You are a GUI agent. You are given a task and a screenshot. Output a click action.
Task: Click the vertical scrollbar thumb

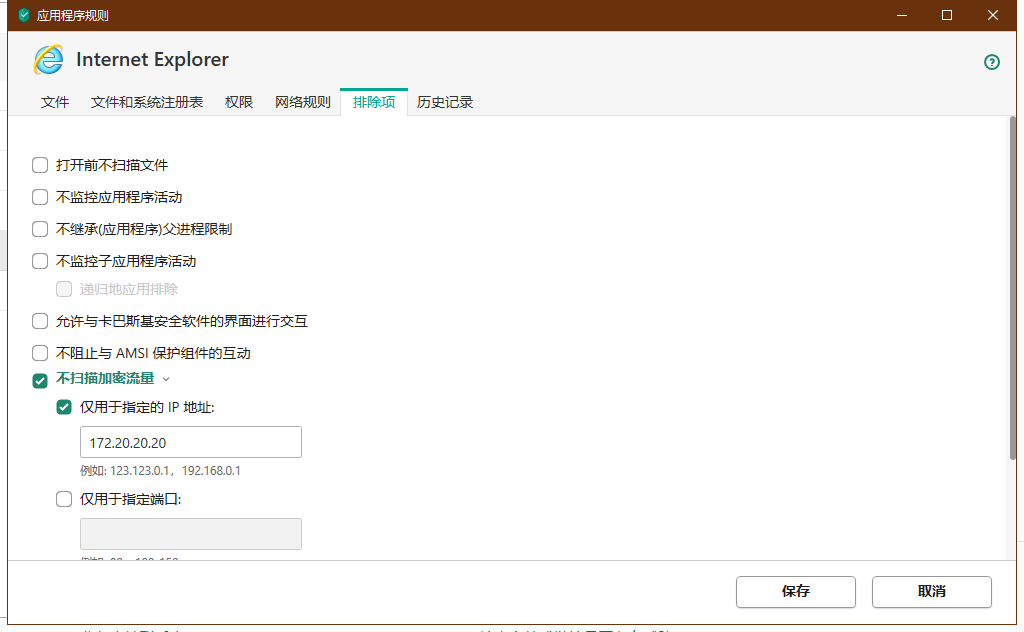tap(1012, 287)
